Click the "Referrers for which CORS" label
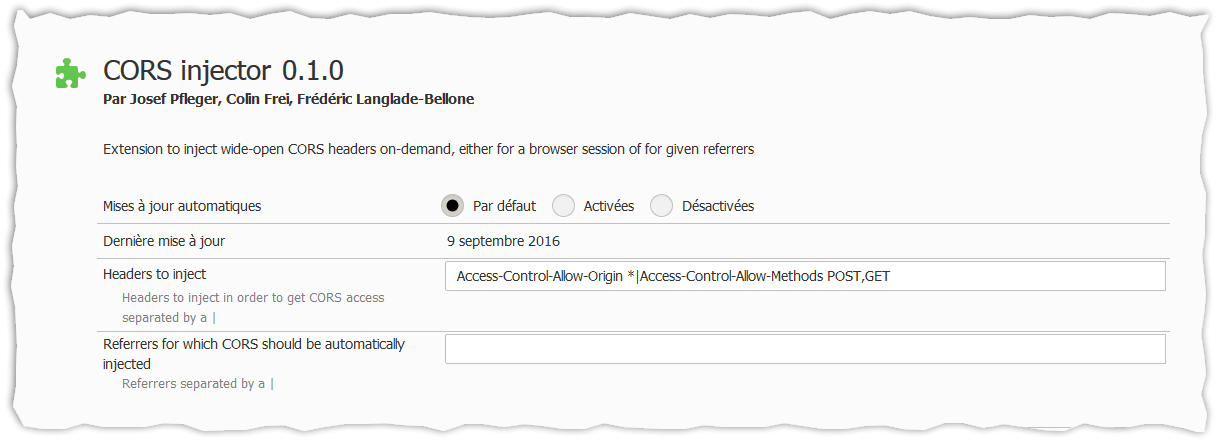The height and width of the screenshot is (441, 1218). pyautogui.click(x=254, y=344)
